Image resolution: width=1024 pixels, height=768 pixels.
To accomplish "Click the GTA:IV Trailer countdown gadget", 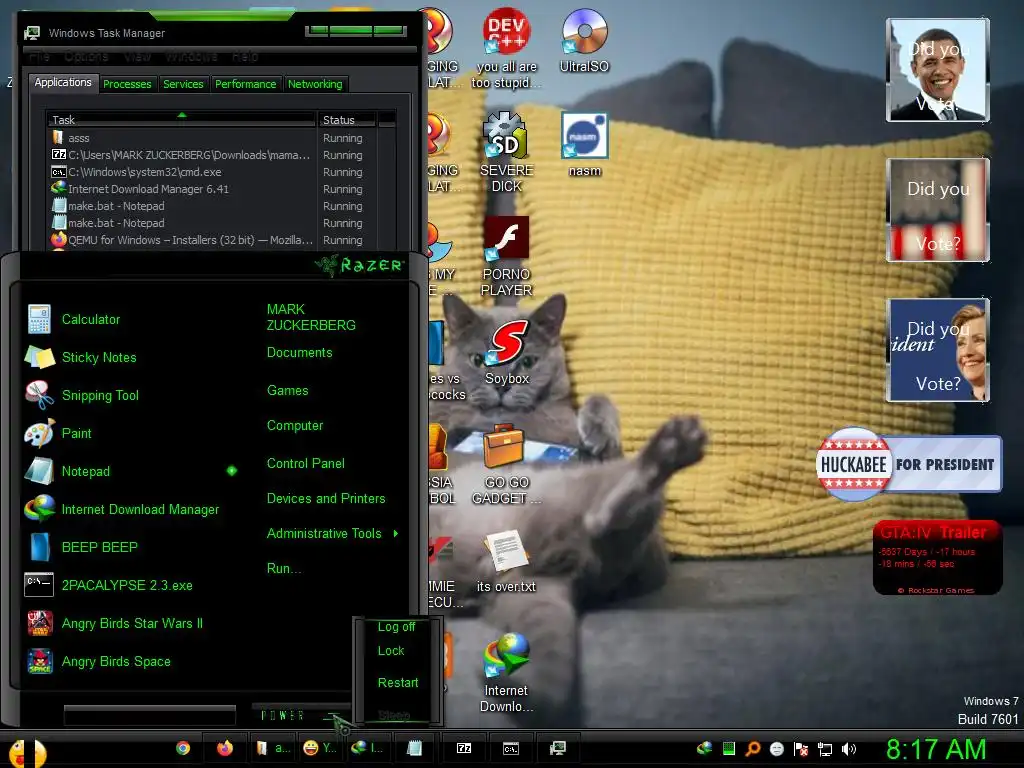I will (937, 557).
